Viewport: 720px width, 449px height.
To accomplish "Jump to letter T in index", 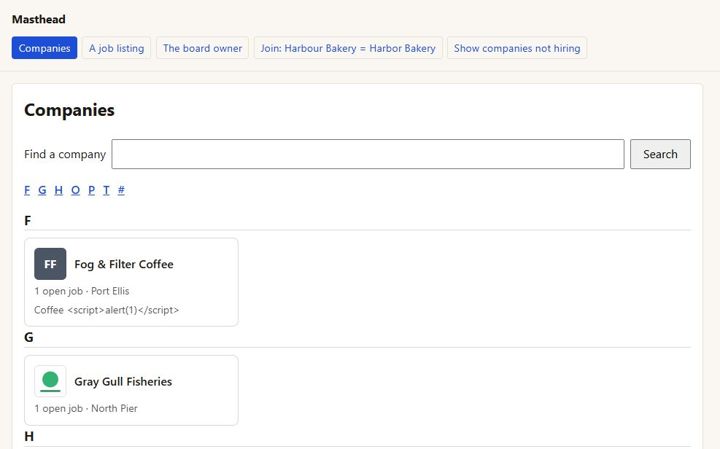I will pyautogui.click(x=106, y=190).
